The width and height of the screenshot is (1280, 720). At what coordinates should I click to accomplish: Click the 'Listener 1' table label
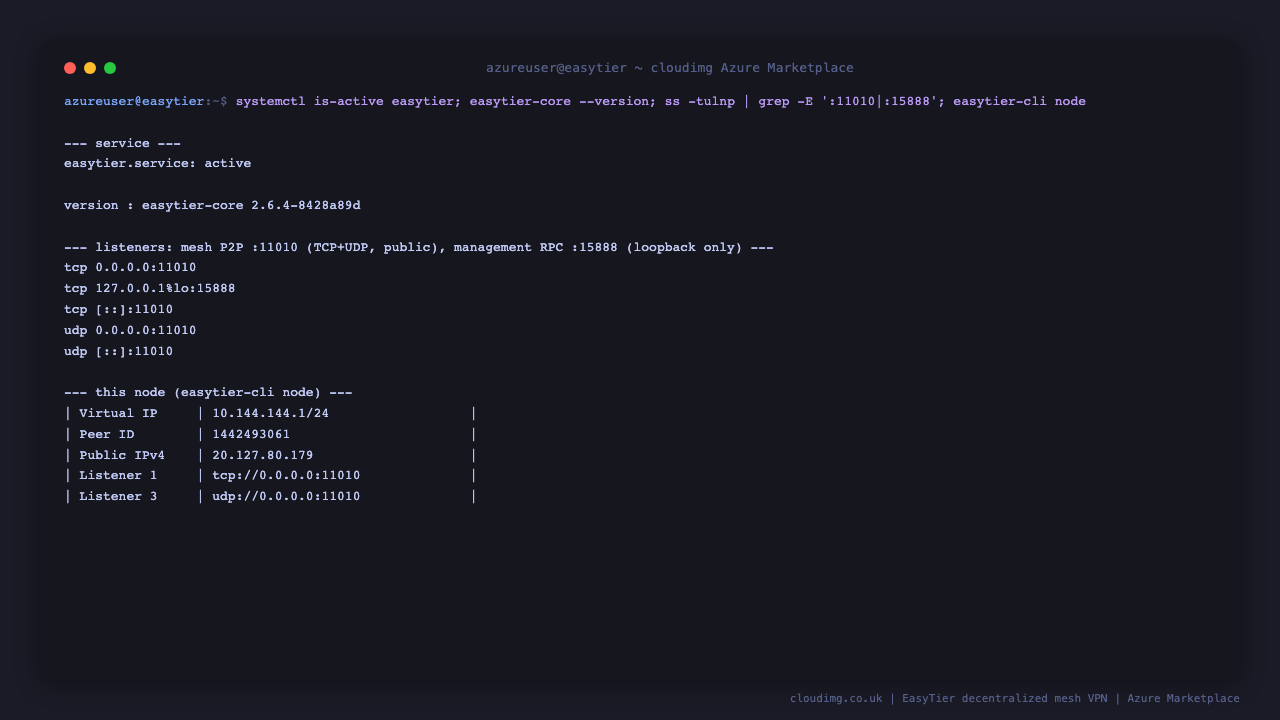coord(118,475)
